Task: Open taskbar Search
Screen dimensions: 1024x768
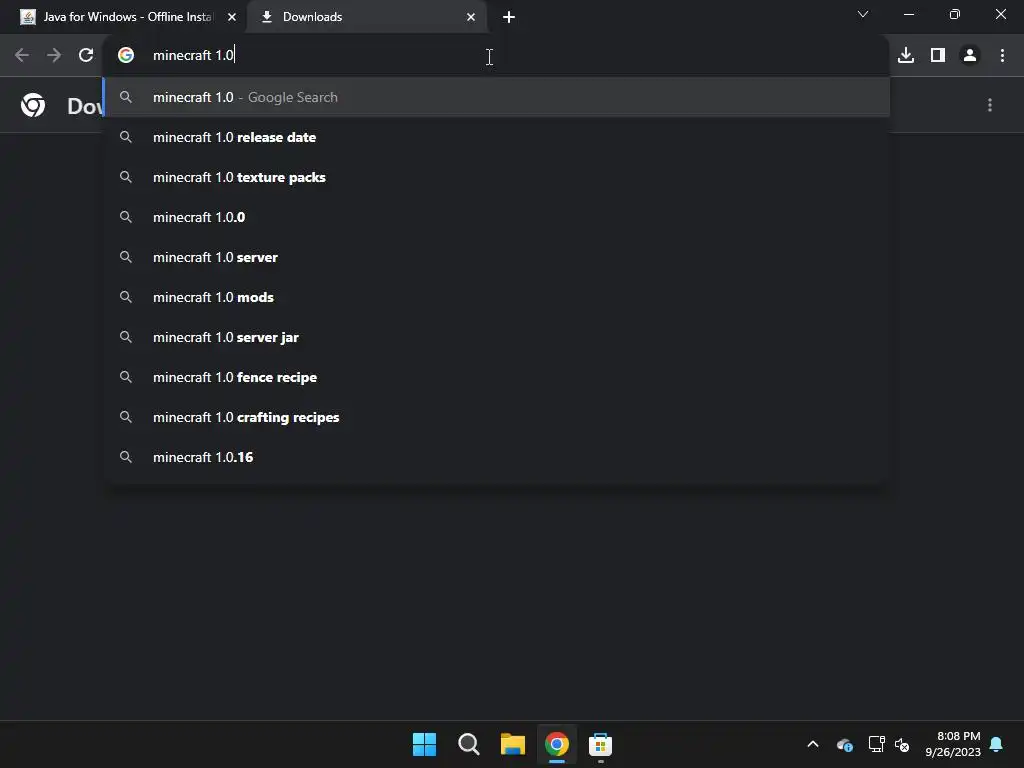Action: point(468,744)
